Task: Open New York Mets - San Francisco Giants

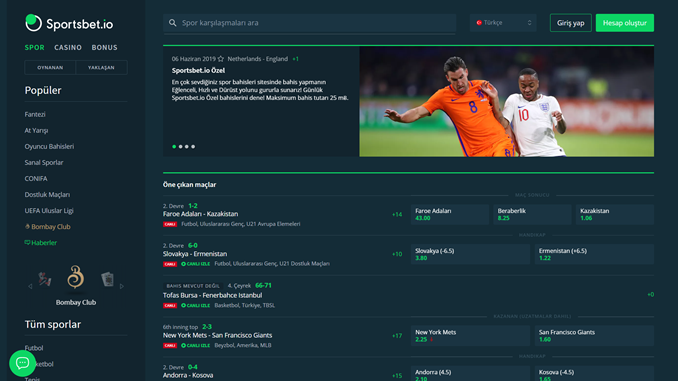Action: pyautogui.click(x=217, y=335)
